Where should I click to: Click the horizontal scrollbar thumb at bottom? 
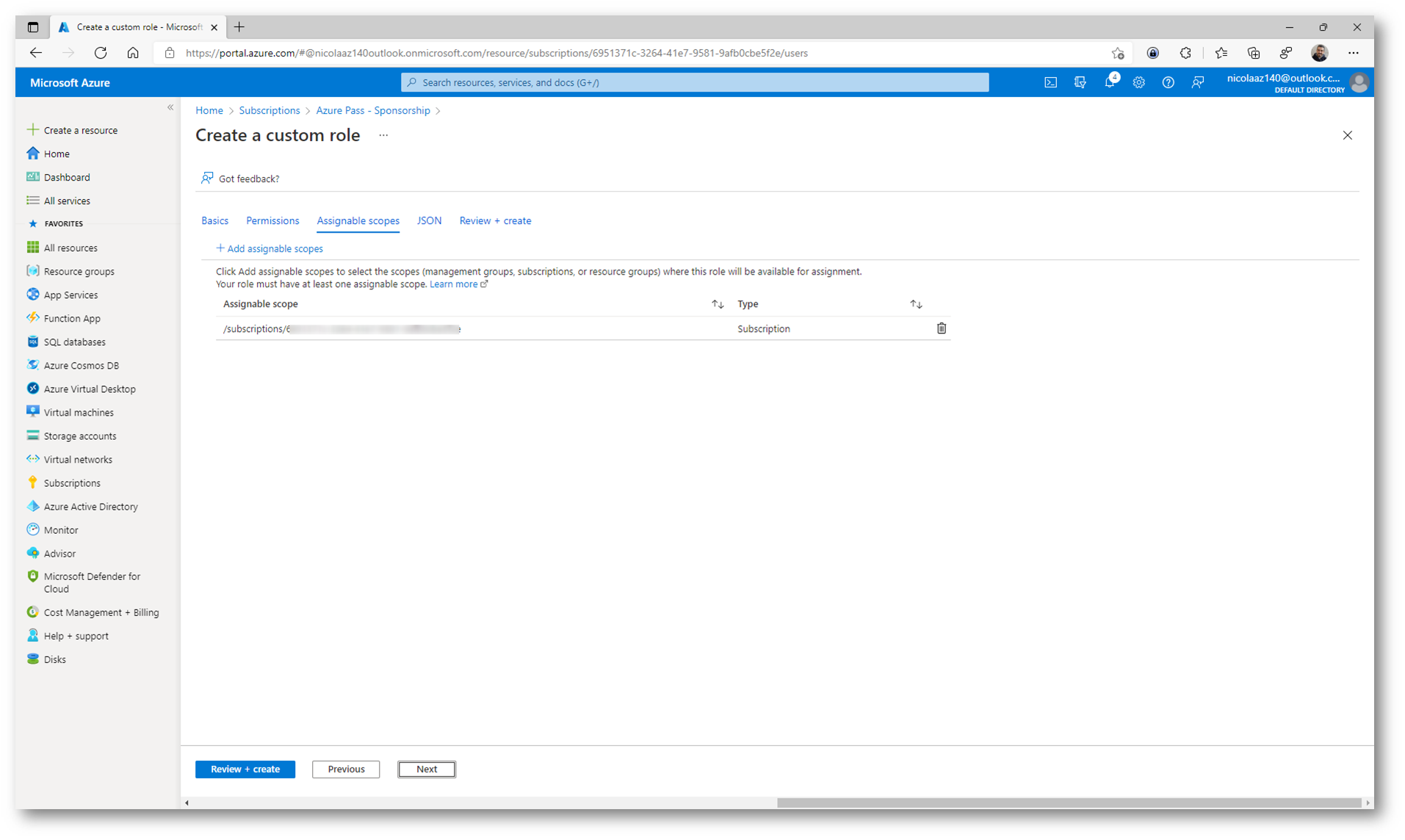click(x=1069, y=803)
